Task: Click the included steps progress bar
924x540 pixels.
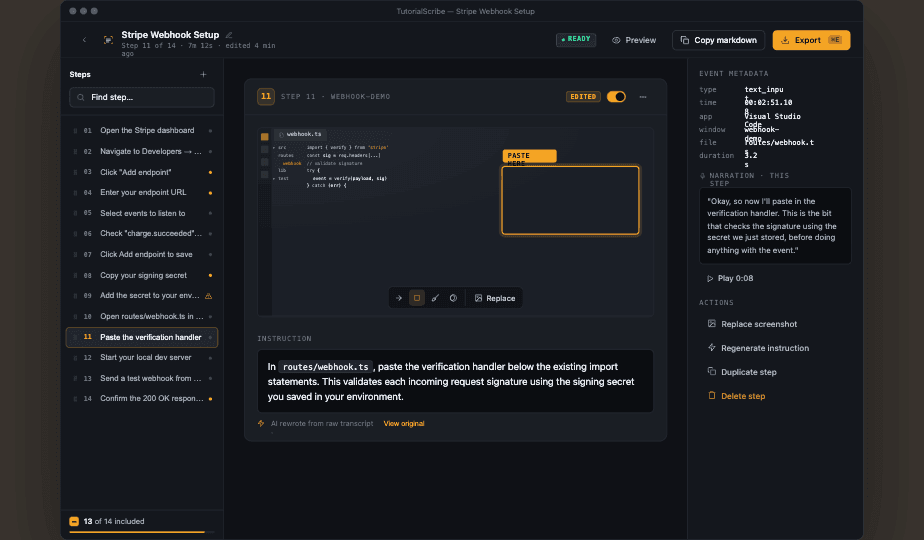Action: pos(141,532)
